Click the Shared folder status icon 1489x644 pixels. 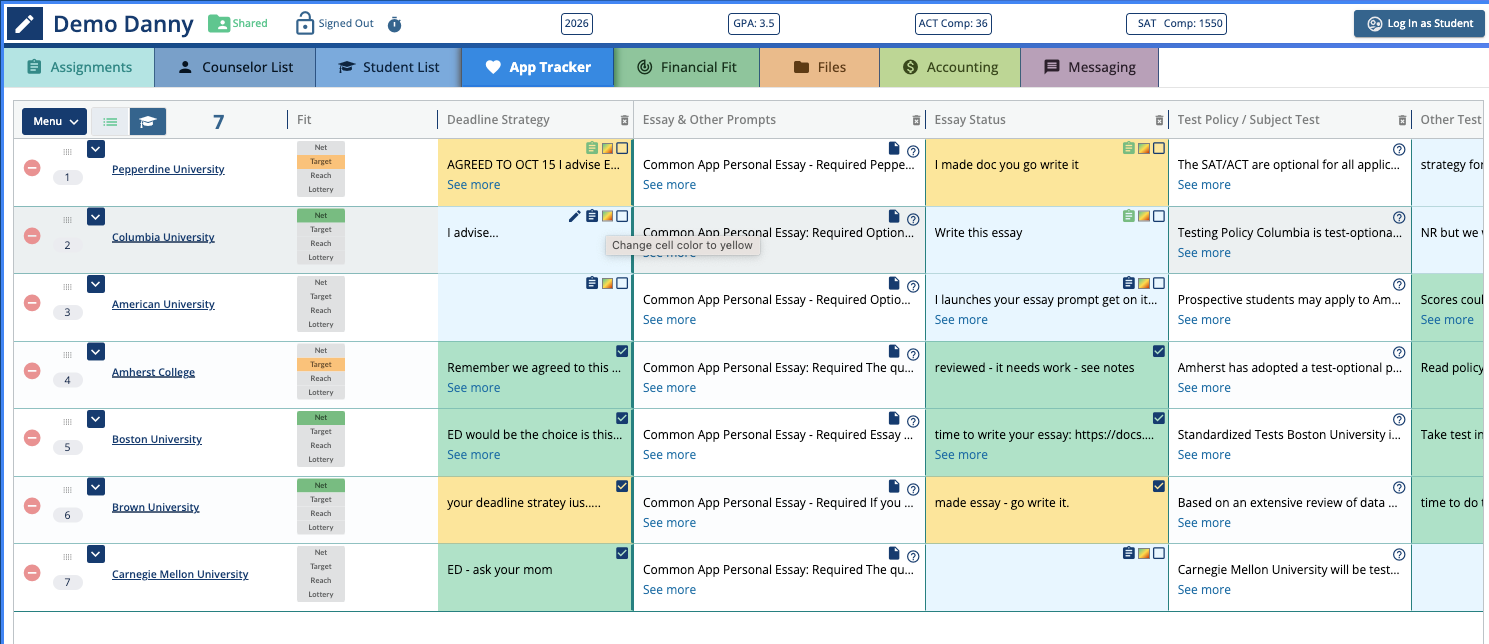tap(218, 23)
